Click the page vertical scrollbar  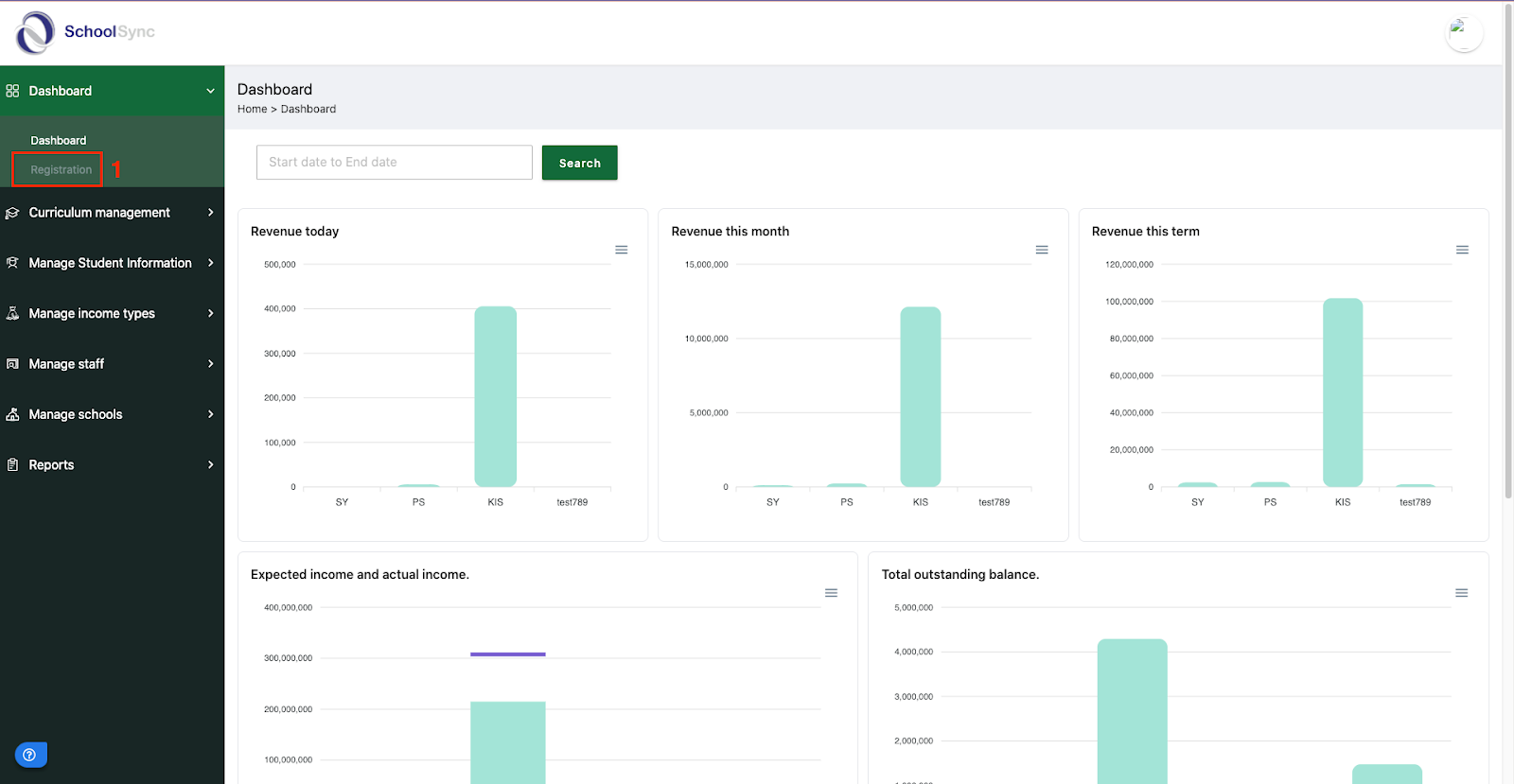click(1508, 251)
